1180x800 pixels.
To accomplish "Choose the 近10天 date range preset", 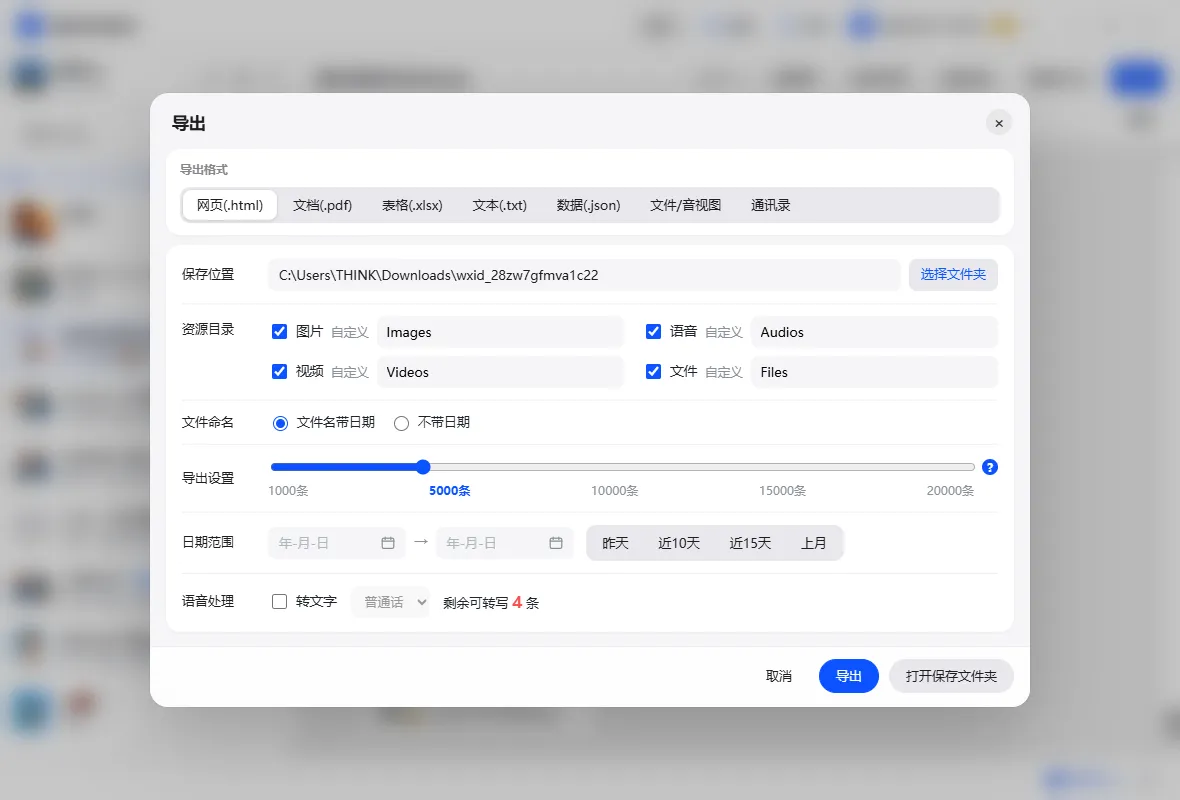I will [679, 543].
